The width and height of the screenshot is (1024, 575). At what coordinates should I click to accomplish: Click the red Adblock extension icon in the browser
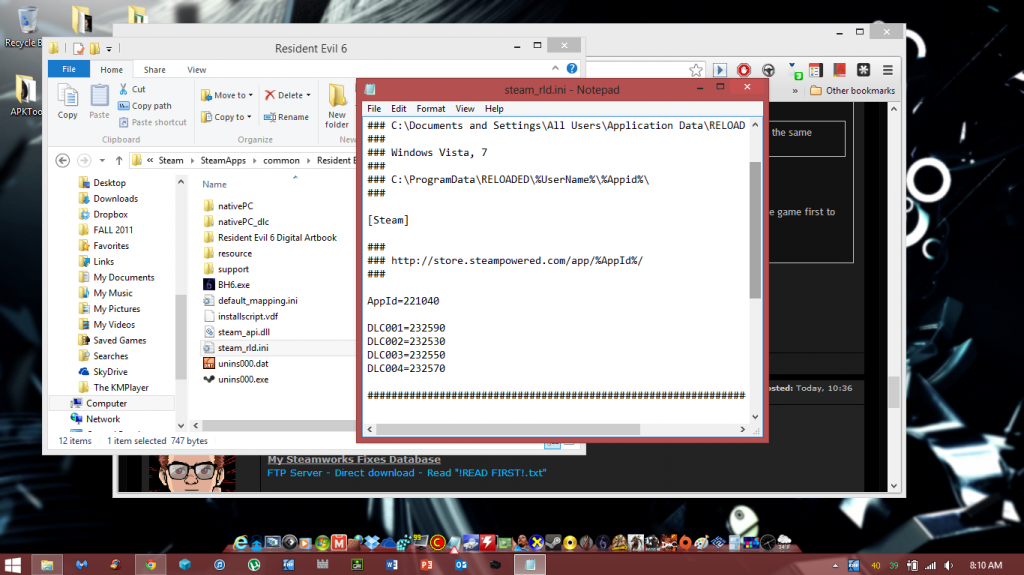[x=744, y=70]
